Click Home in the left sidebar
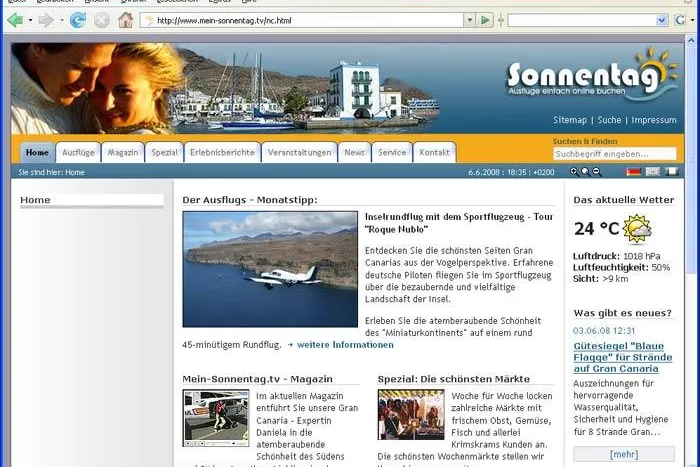This screenshot has height=467, width=700. click(35, 200)
